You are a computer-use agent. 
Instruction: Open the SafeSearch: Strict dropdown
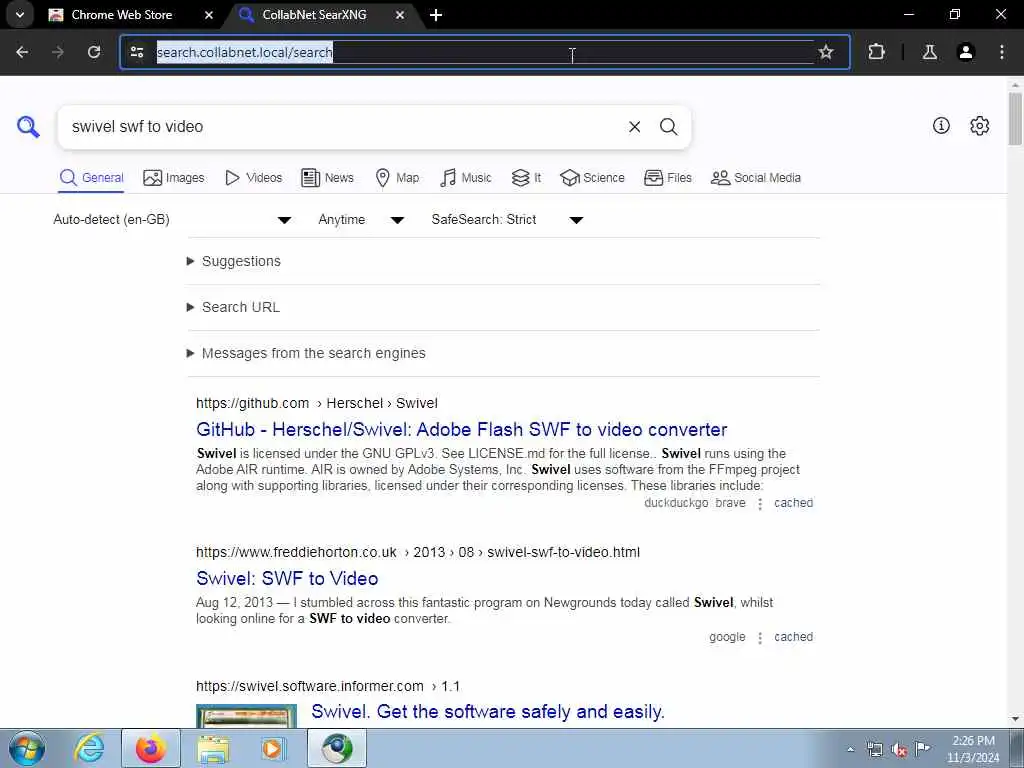click(507, 219)
